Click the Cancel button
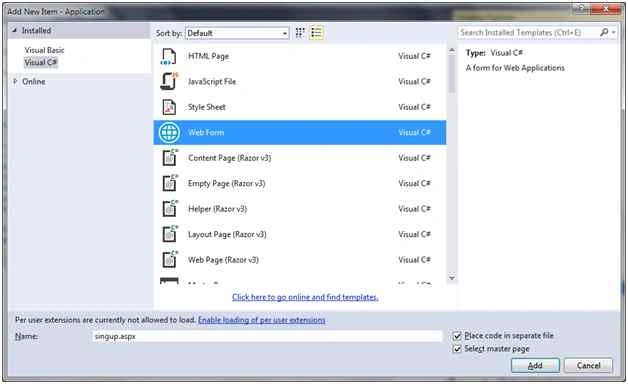This screenshot has width=628, height=384. tap(588, 365)
